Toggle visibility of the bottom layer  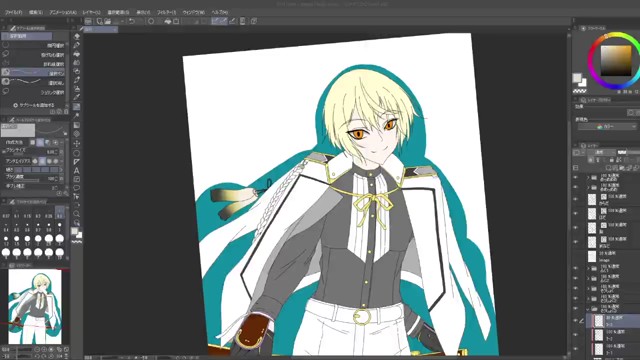click(x=576, y=349)
